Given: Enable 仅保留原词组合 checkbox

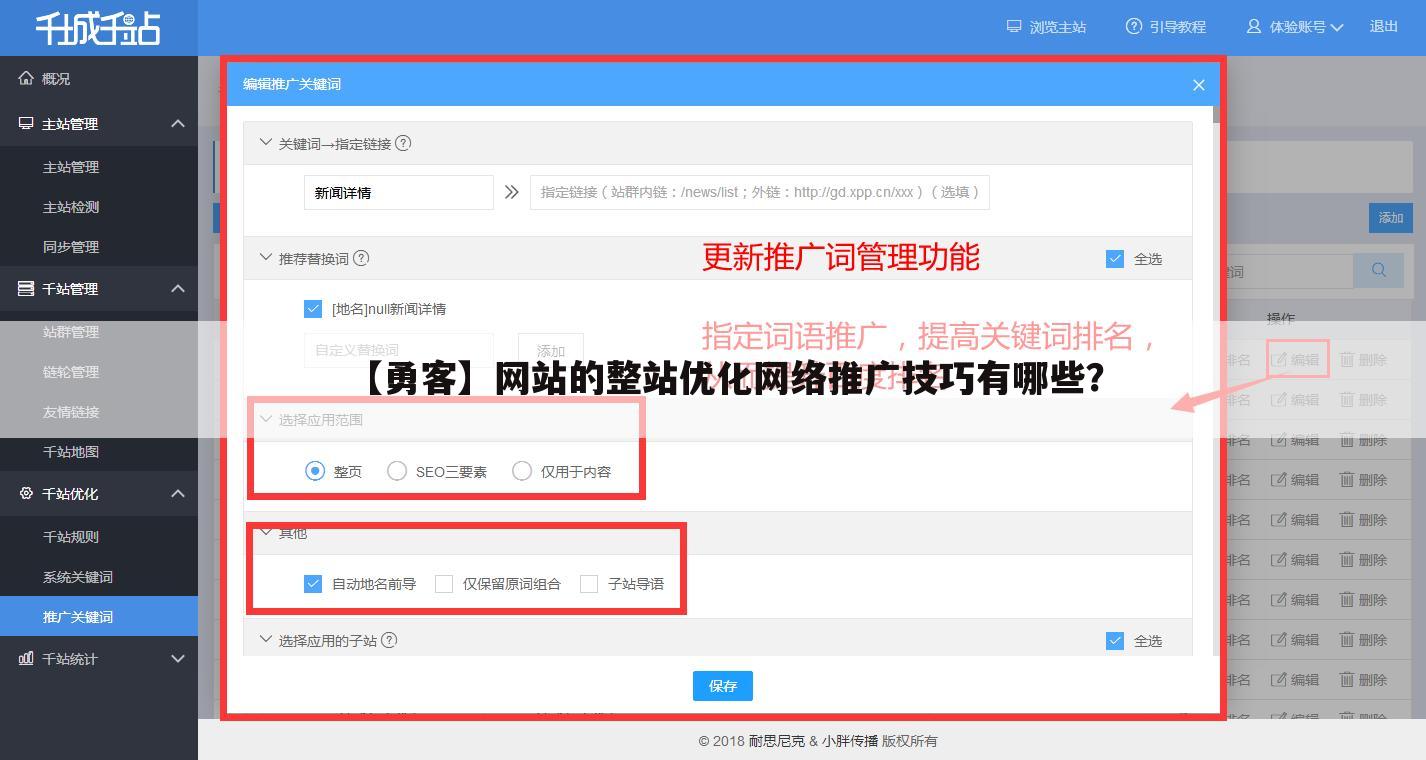Looking at the screenshot, I should (444, 583).
